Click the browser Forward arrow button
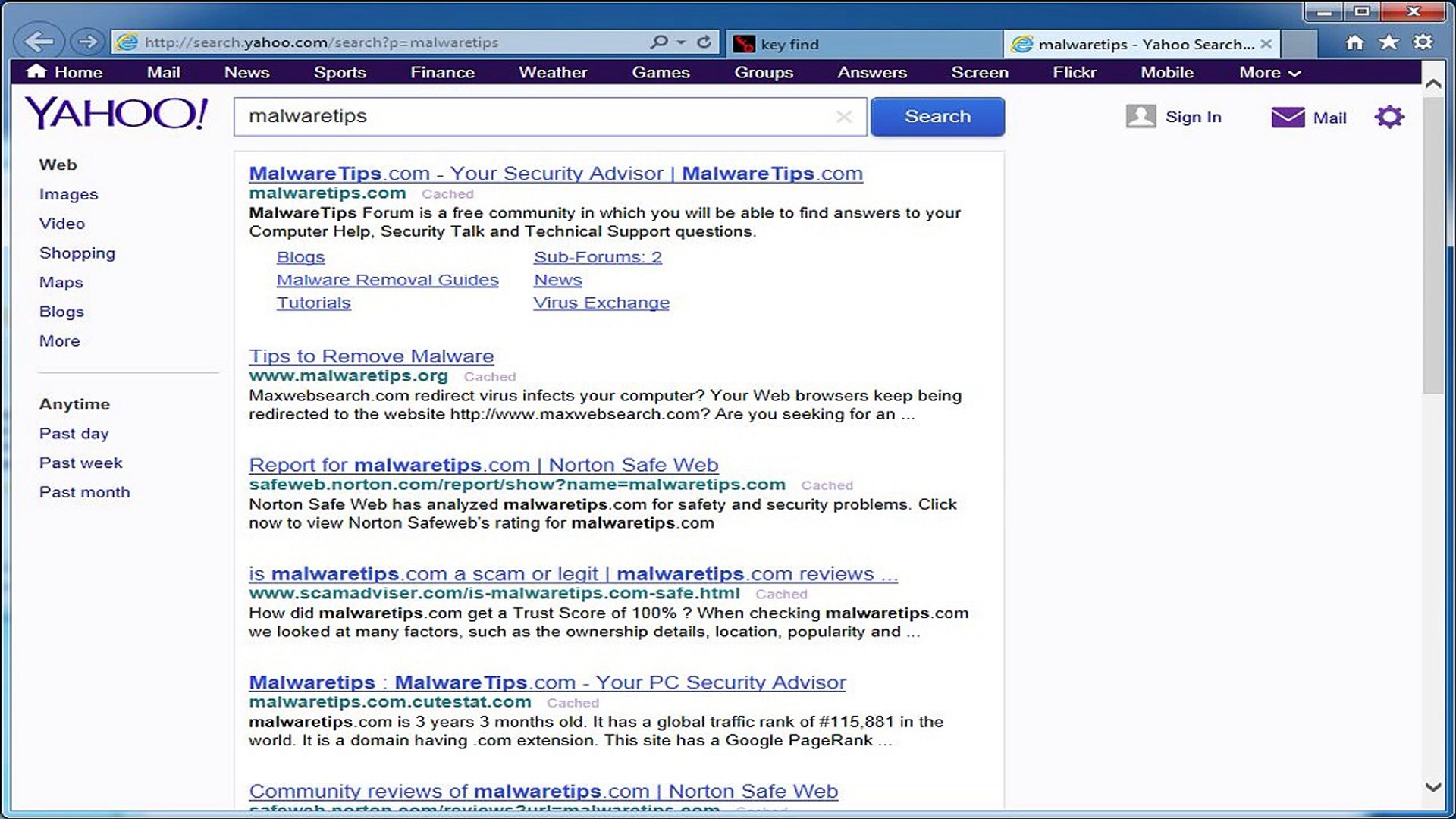The width and height of the screenshot is (1456, 819). click(87, 42)
